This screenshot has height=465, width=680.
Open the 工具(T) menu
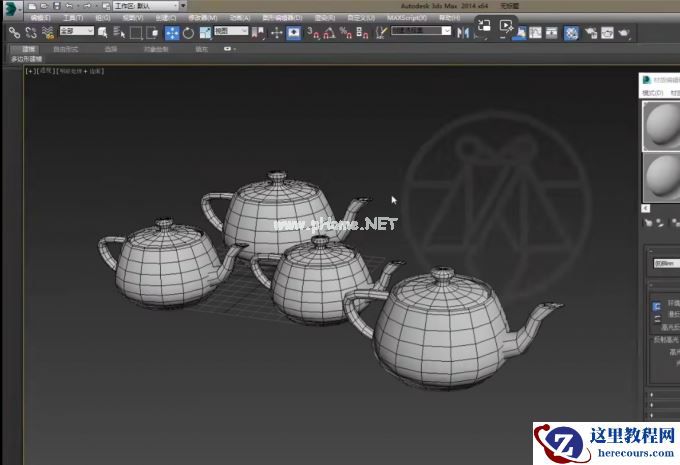(x=73, y=18)
